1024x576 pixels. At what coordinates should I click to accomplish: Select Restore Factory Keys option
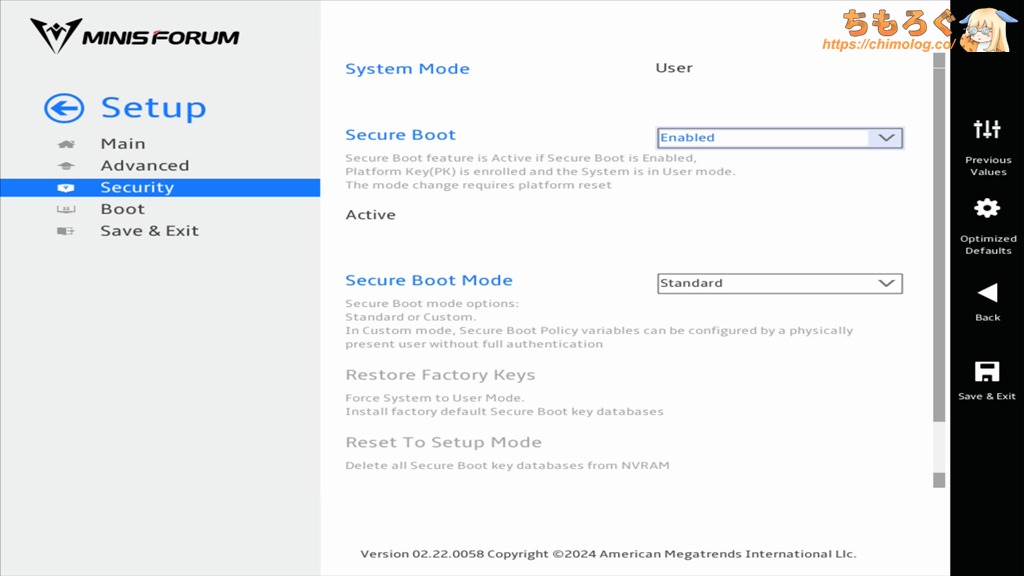440,375
